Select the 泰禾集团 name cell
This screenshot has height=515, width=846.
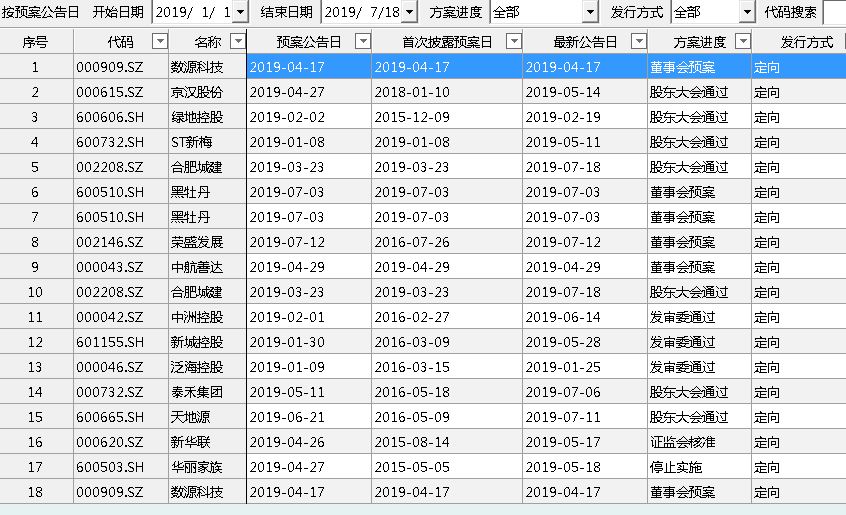(208, 392)
